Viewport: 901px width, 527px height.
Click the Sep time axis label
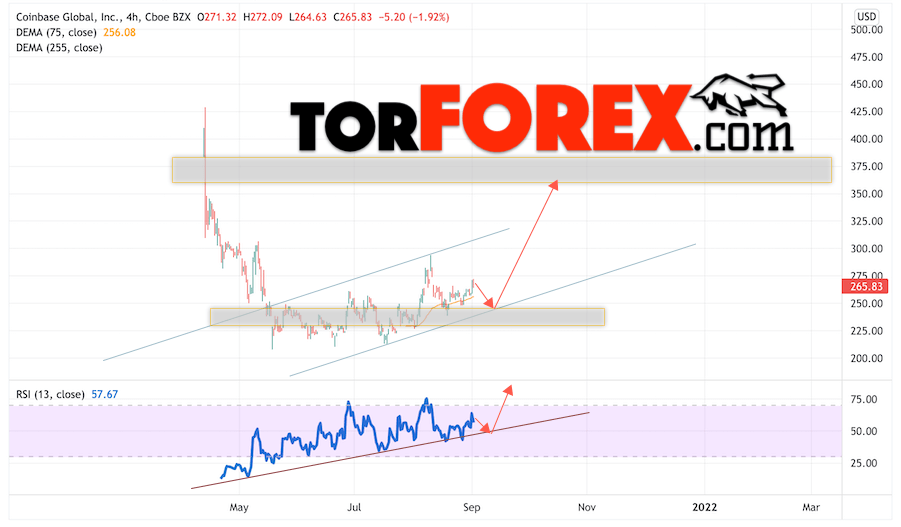click(471, 507)
